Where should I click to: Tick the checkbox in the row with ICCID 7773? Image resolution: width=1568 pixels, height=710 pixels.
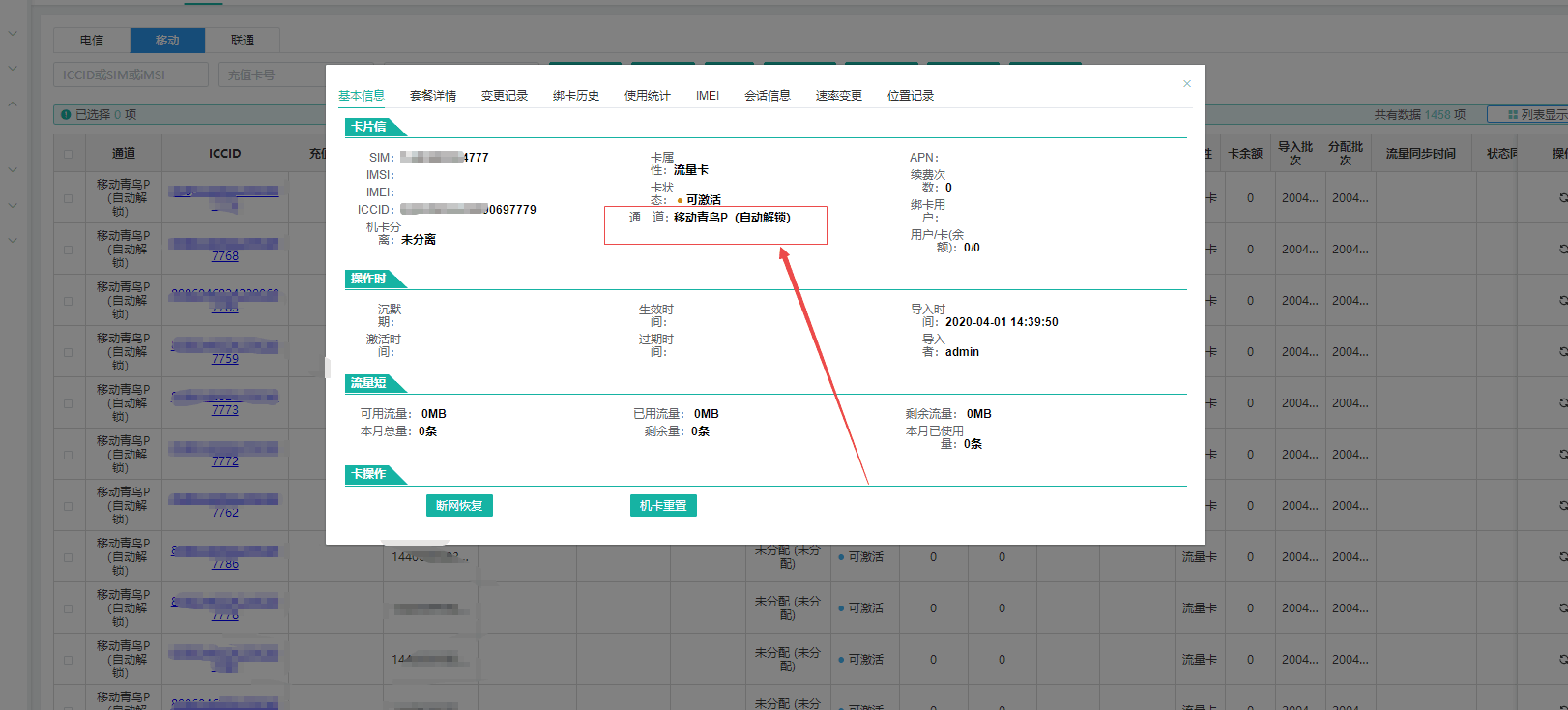(68, 403)
